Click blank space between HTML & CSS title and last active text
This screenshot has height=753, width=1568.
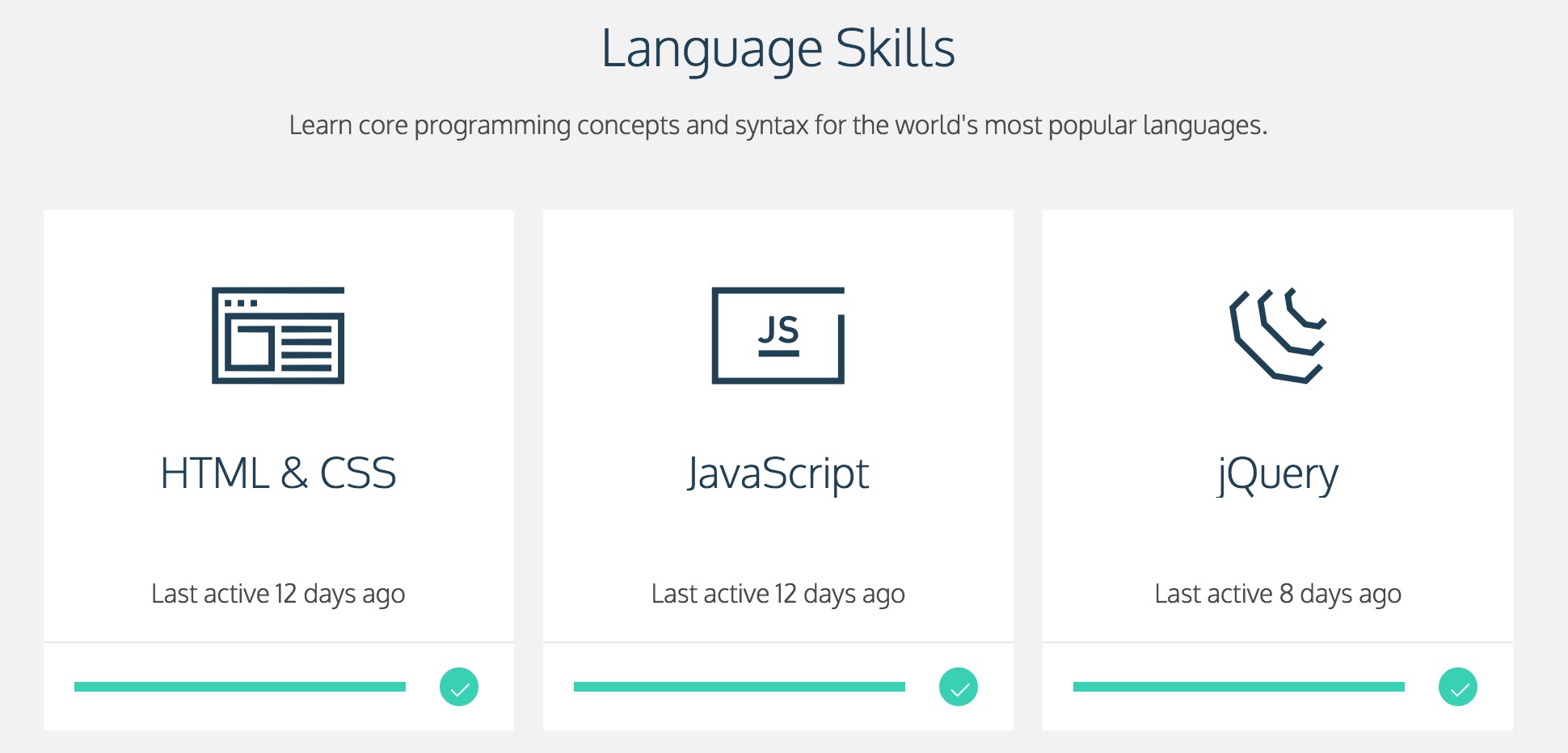278,537
